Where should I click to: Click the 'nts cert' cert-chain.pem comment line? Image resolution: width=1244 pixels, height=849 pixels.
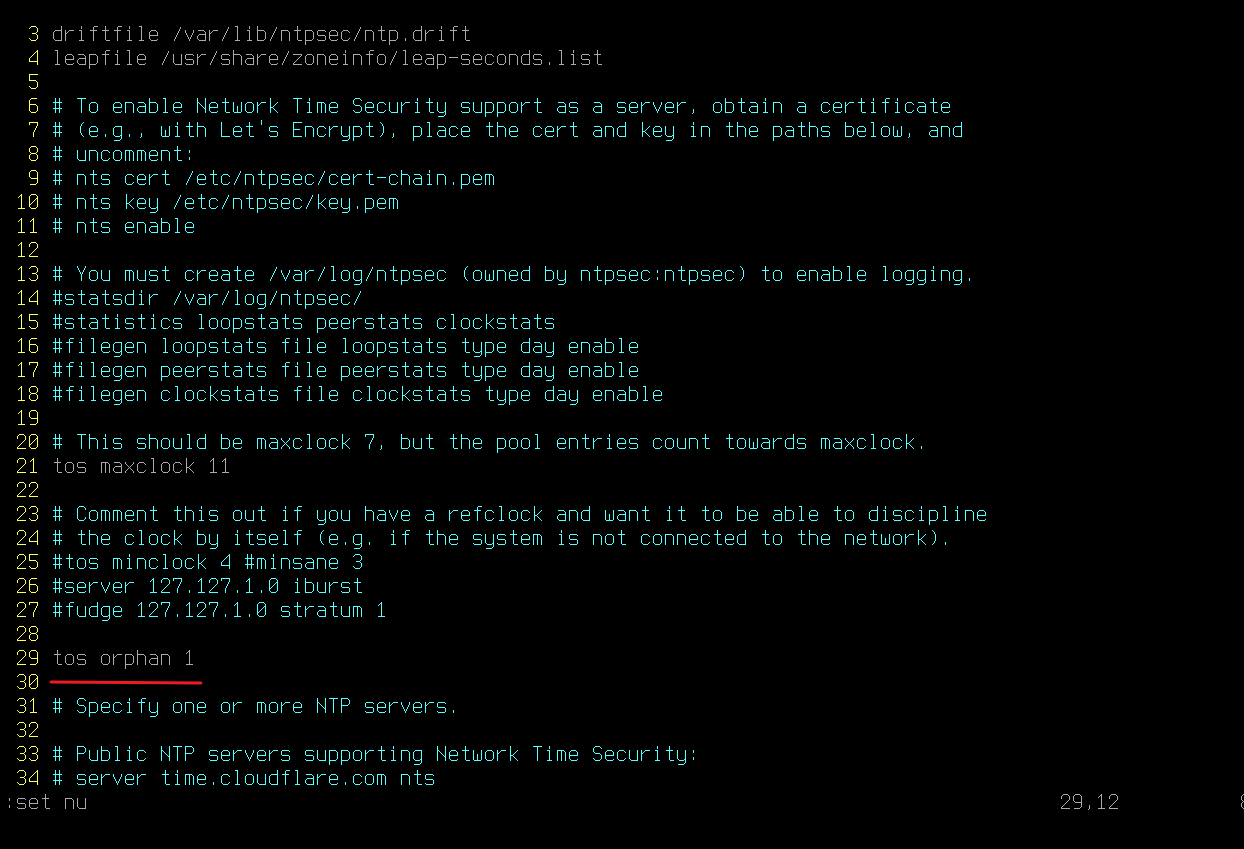click(273, 178)
